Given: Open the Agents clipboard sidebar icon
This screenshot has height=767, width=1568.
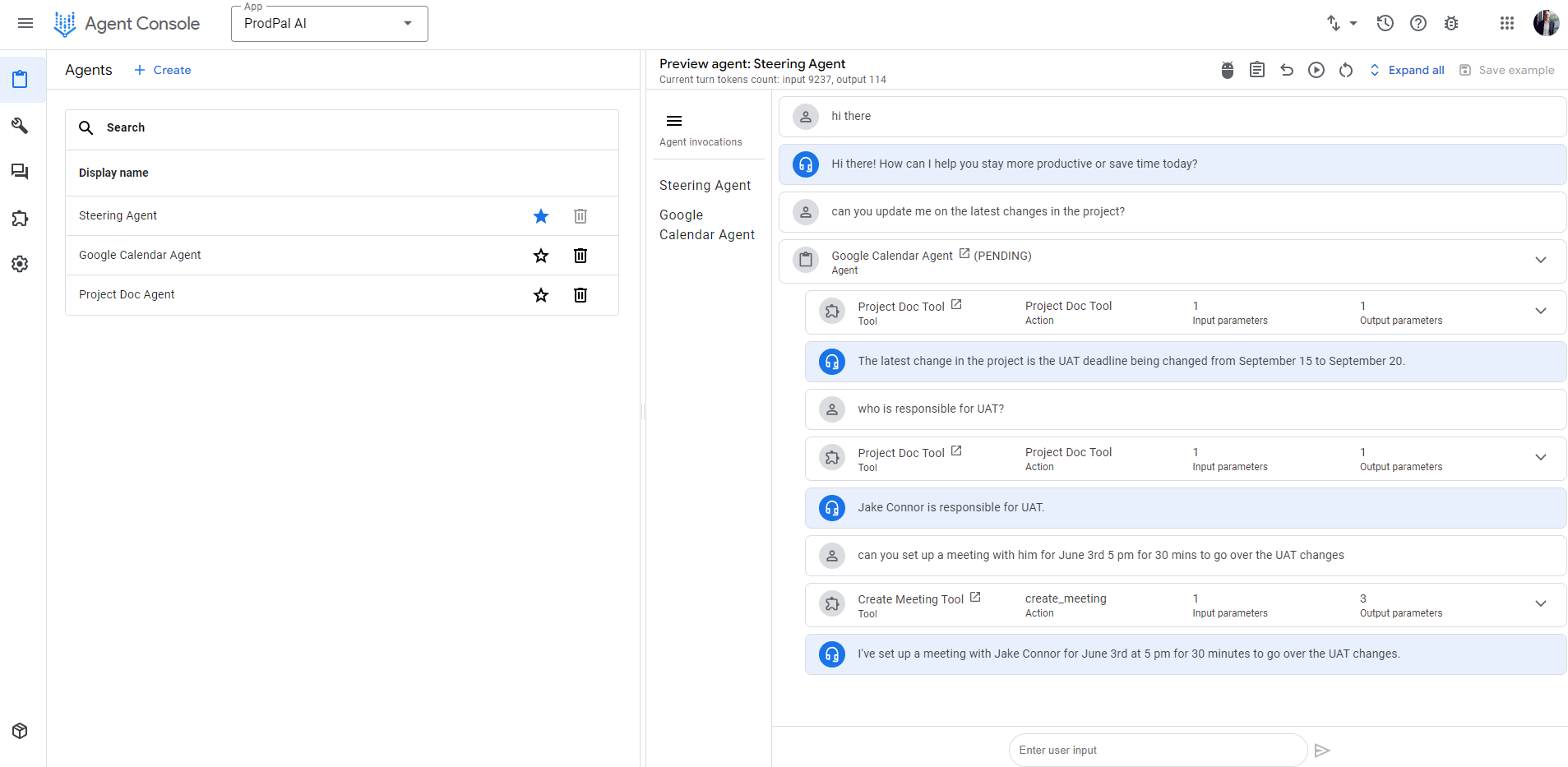Looking at the screenshot, I should [x=21, y=80].
